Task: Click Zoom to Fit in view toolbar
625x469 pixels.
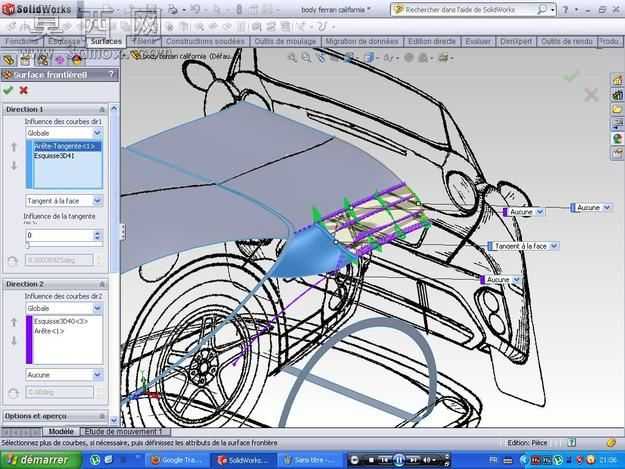Action: click(x=293, y=58)
